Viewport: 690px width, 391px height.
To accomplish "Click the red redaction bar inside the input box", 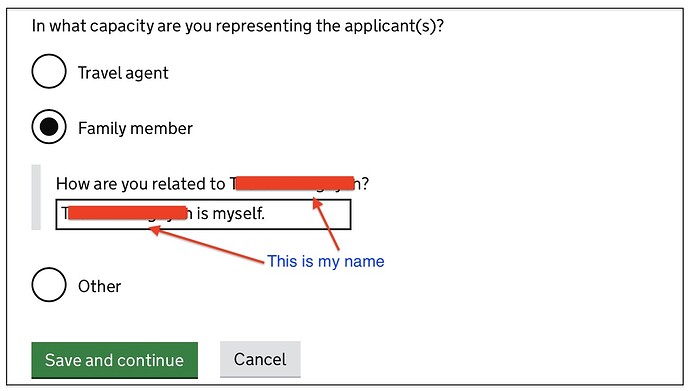I will click(128, 212).
